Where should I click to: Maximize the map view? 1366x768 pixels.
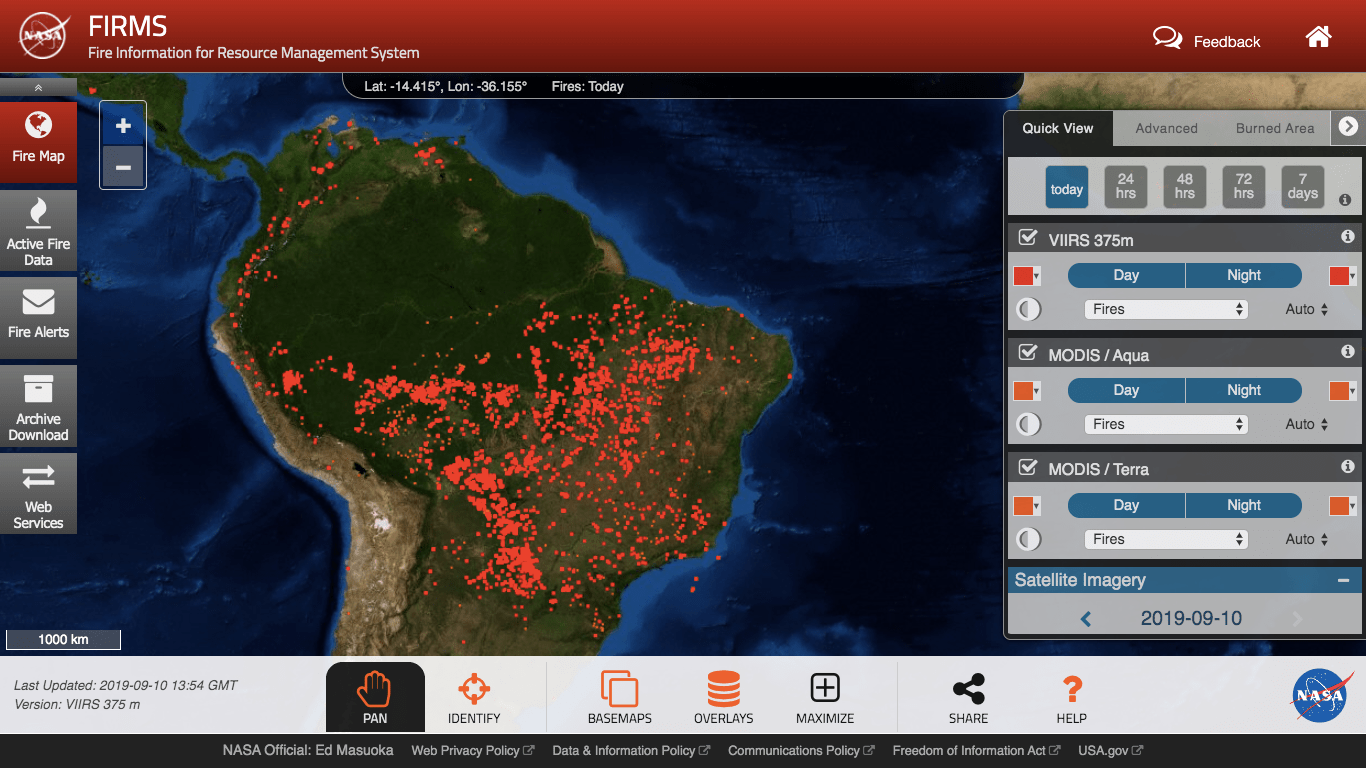click(x=825, y=696)
